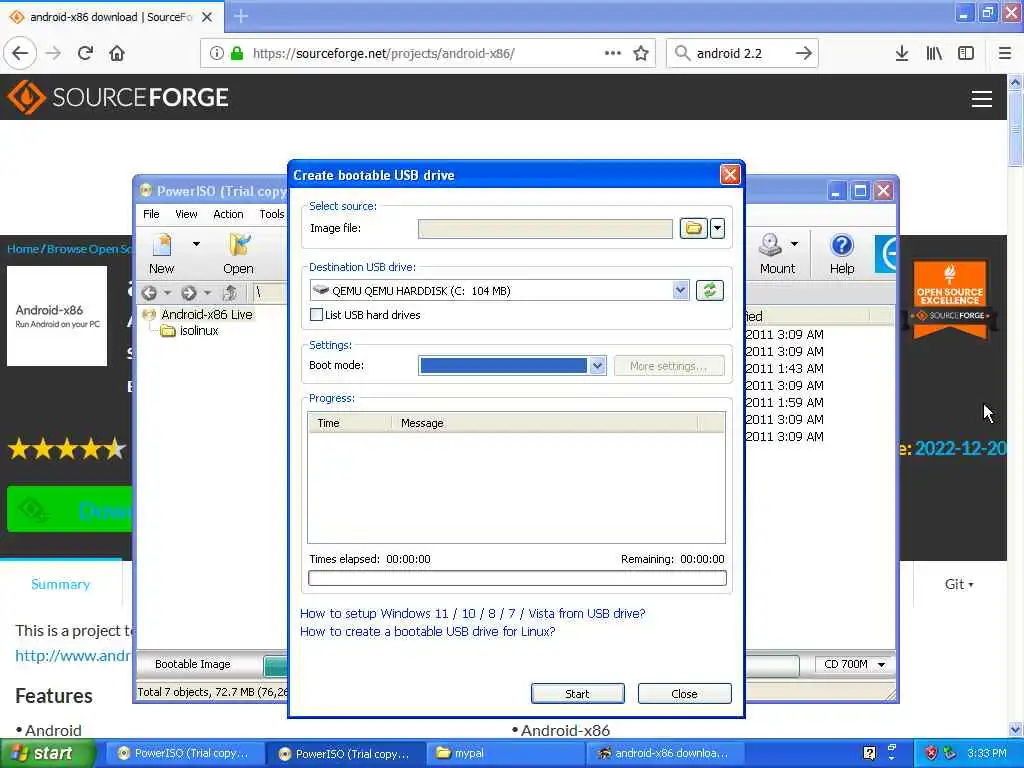Open dropdown arrow beside image file browse button

pyautogui.click(x=717, y=228)
